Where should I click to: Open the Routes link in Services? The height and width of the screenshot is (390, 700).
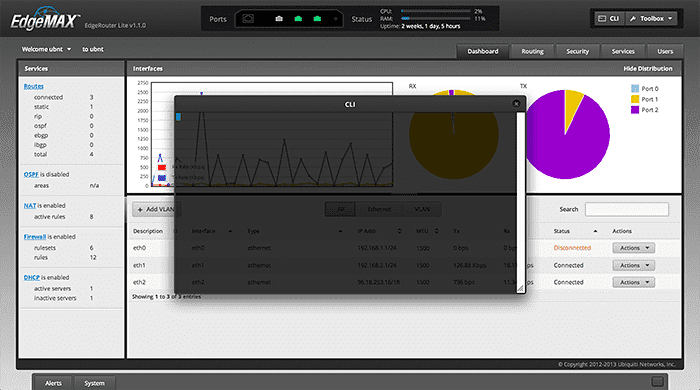[33, 86]
